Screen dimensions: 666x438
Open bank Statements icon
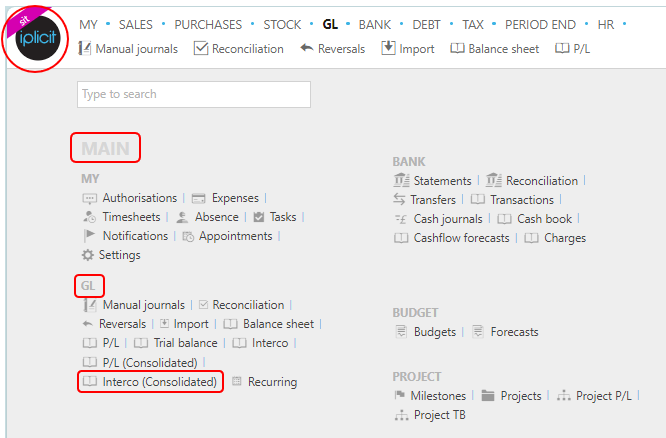tap(401, 181)
